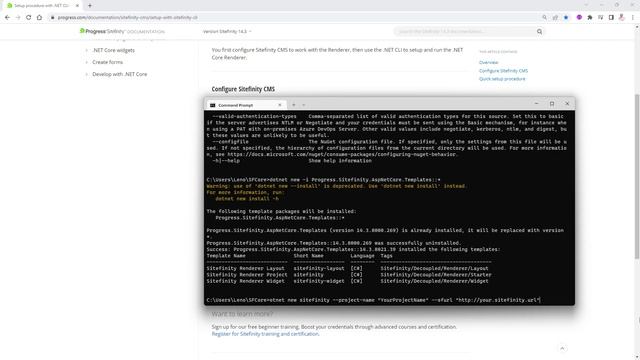Click the 'dotnet new install -h' line
Image resolution: width=640 pixels, height=360 pixels.
(x=247, y=199)
